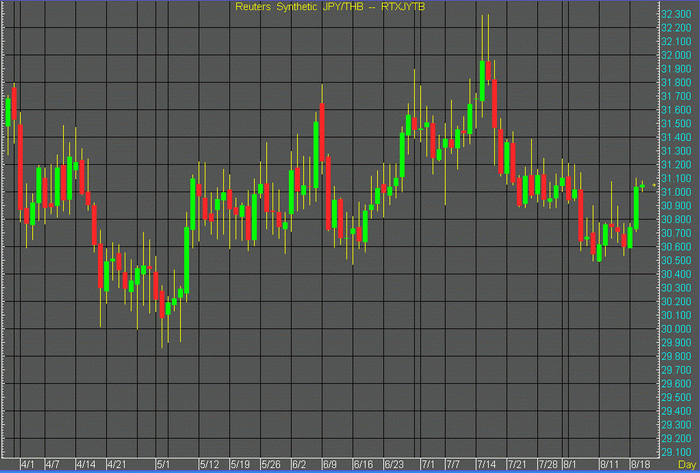Click the 29.900 price label
Image resolution: width=700 pixels, height=473 pixels.
click(676, 343)
